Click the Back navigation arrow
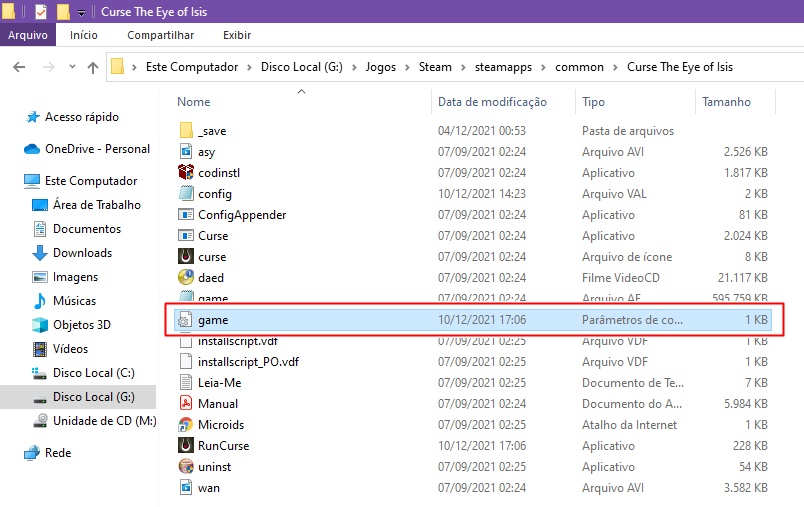This screenshot has height=507, width=804. click(19, 67)
